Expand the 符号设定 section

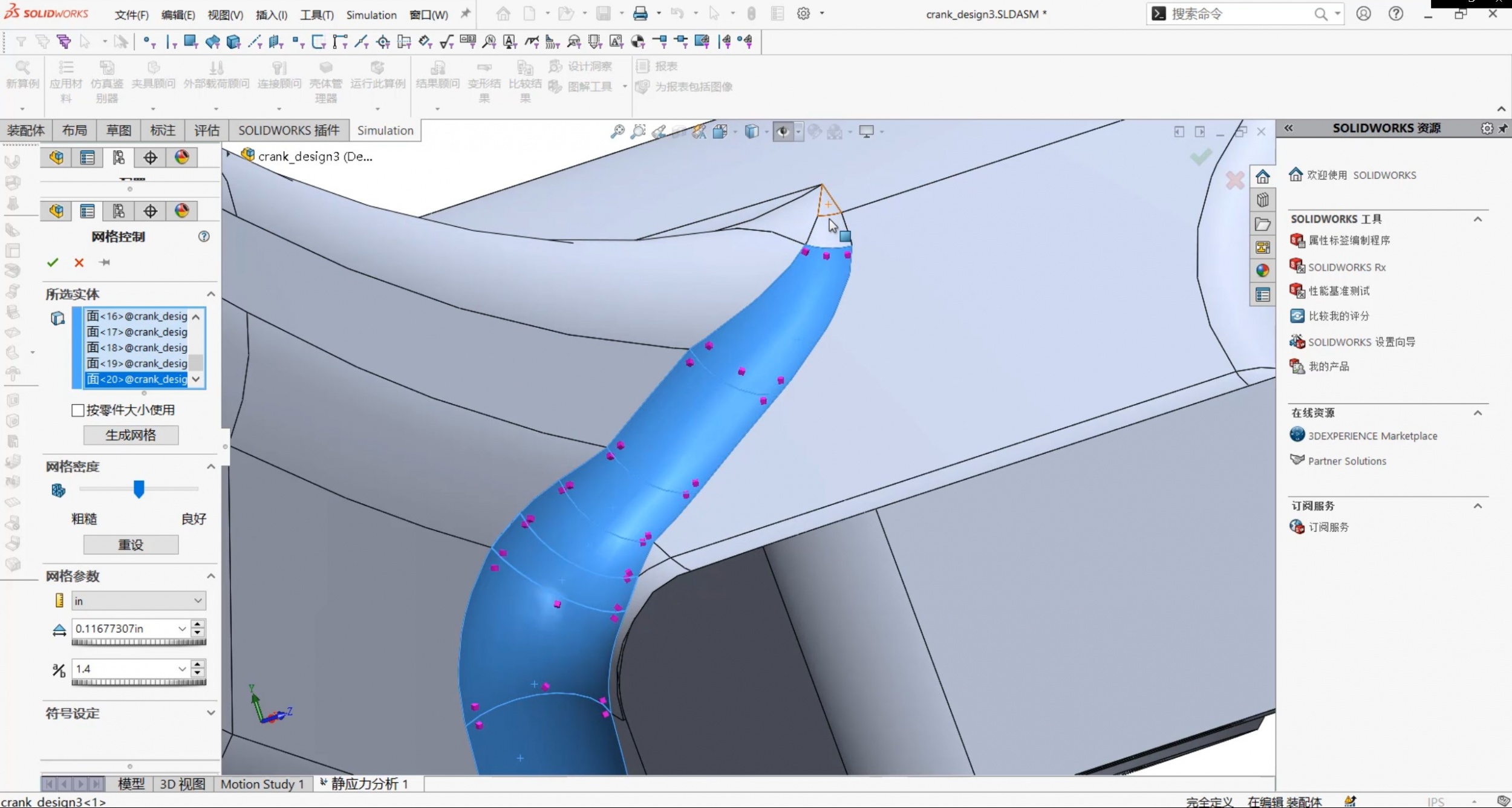[x=210, y=713]
